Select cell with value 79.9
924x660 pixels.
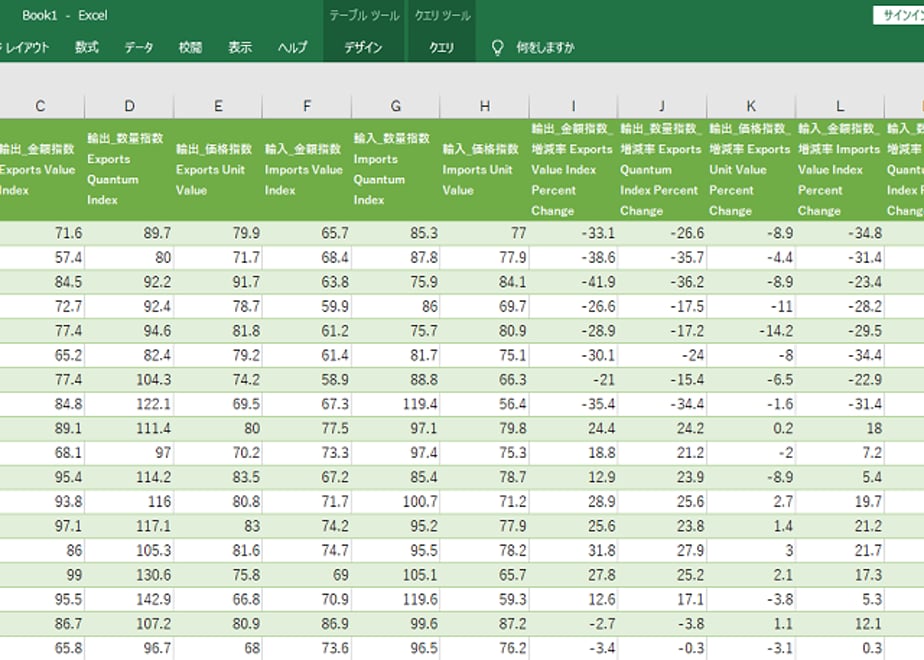click(x=218, y=233)
